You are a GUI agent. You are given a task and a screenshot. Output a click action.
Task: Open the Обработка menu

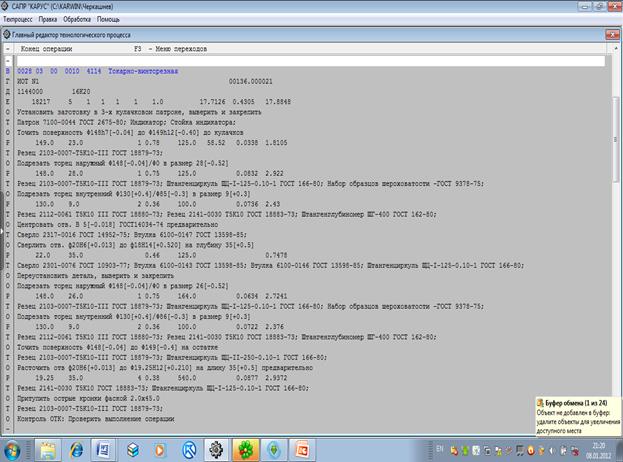coord(77,19)
